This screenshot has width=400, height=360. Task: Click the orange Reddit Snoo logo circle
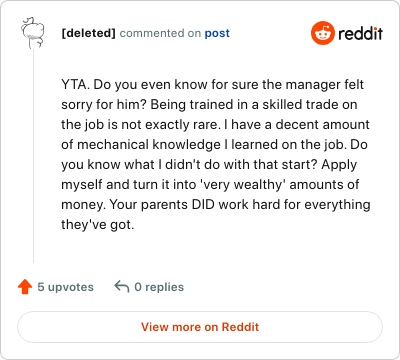[x=322, y=33]
